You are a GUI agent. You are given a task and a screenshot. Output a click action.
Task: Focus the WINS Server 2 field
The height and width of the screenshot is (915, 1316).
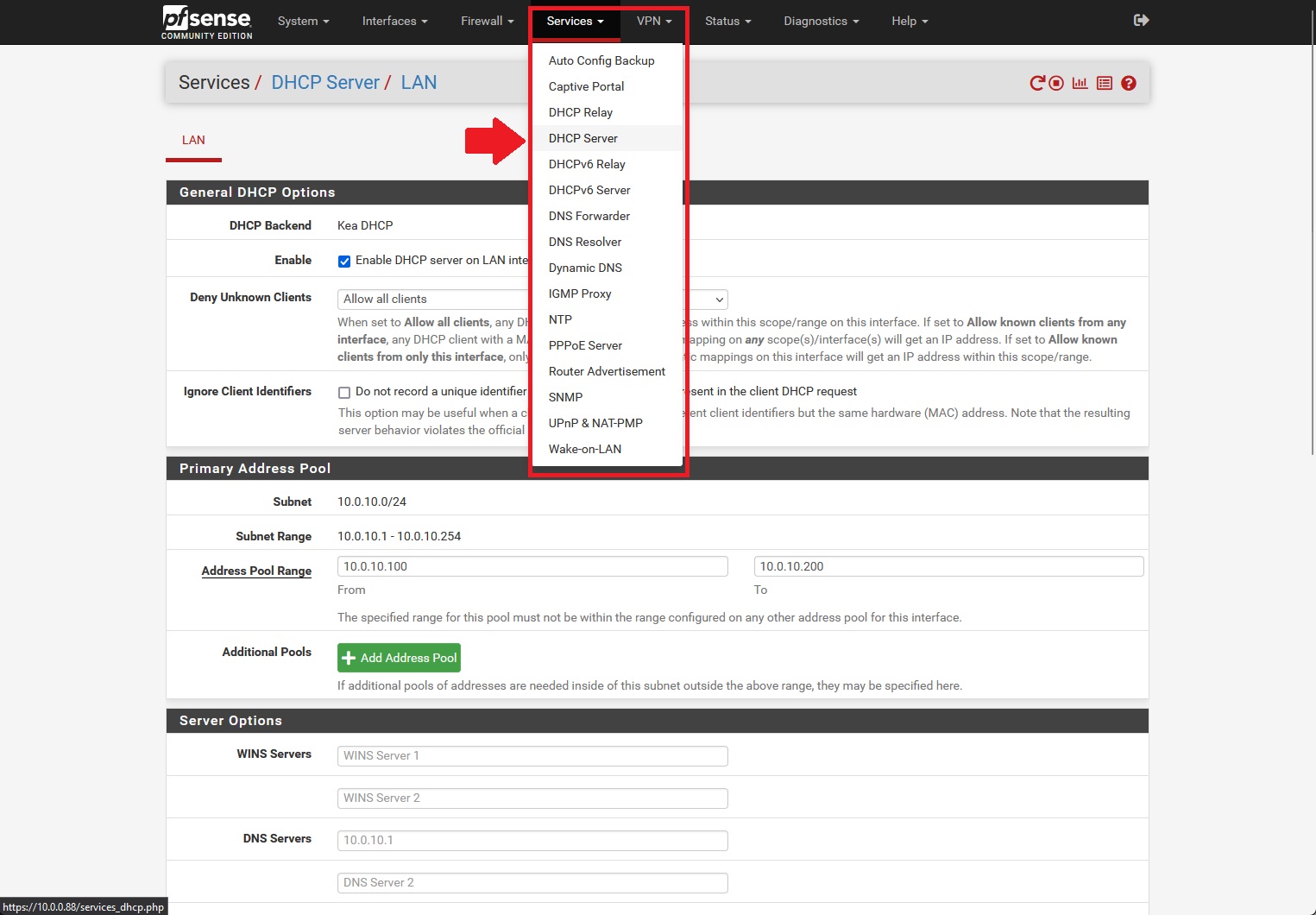coord(532,798)
